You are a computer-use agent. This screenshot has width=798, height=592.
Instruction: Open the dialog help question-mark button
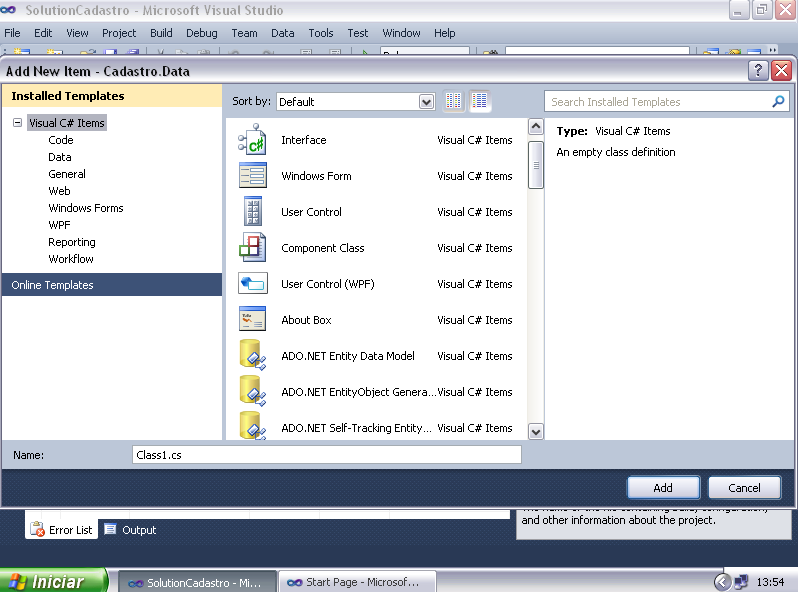(758, 70)
